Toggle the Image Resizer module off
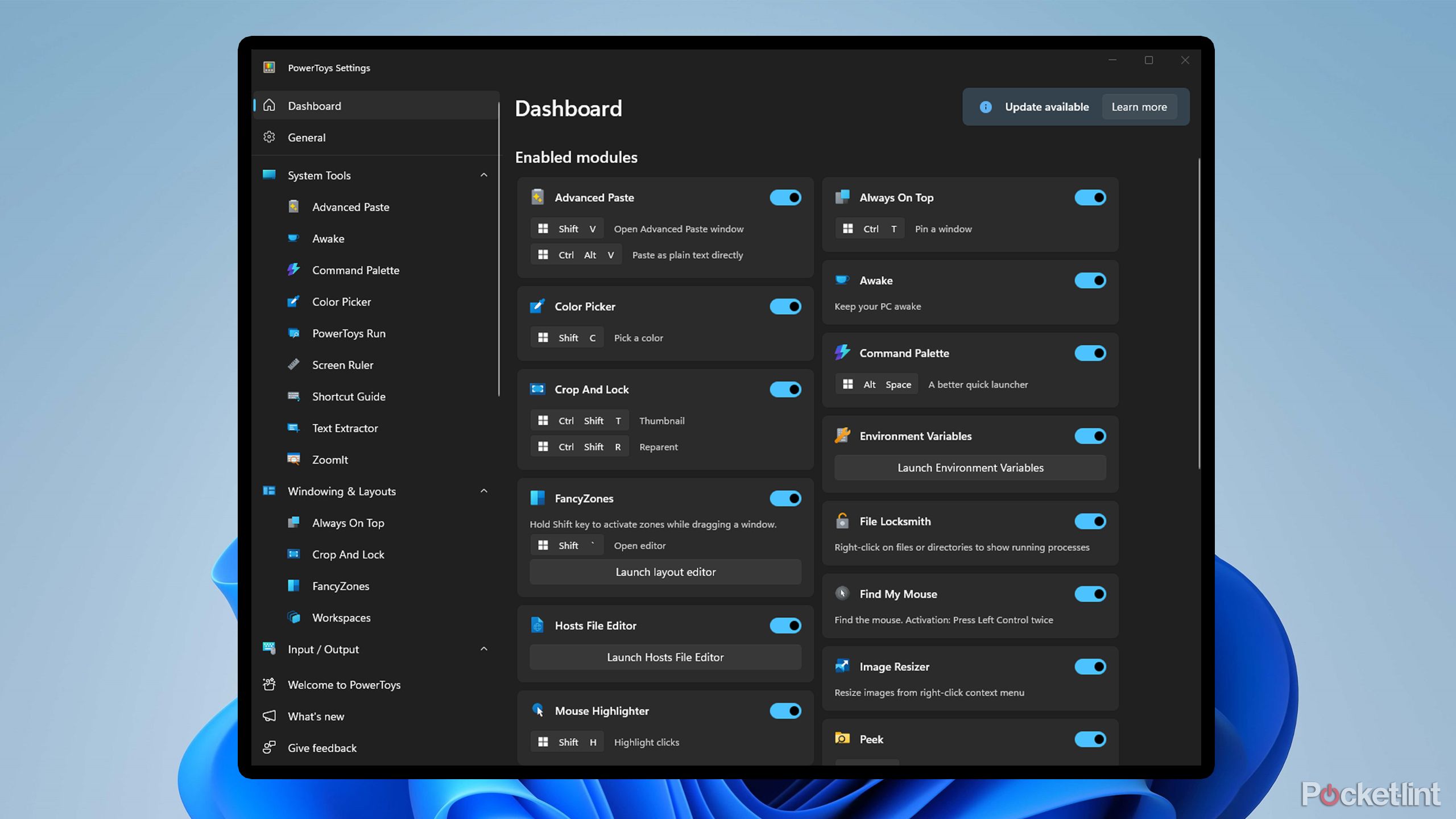This screenshot has width=1456, height=819. [1090, 667]
